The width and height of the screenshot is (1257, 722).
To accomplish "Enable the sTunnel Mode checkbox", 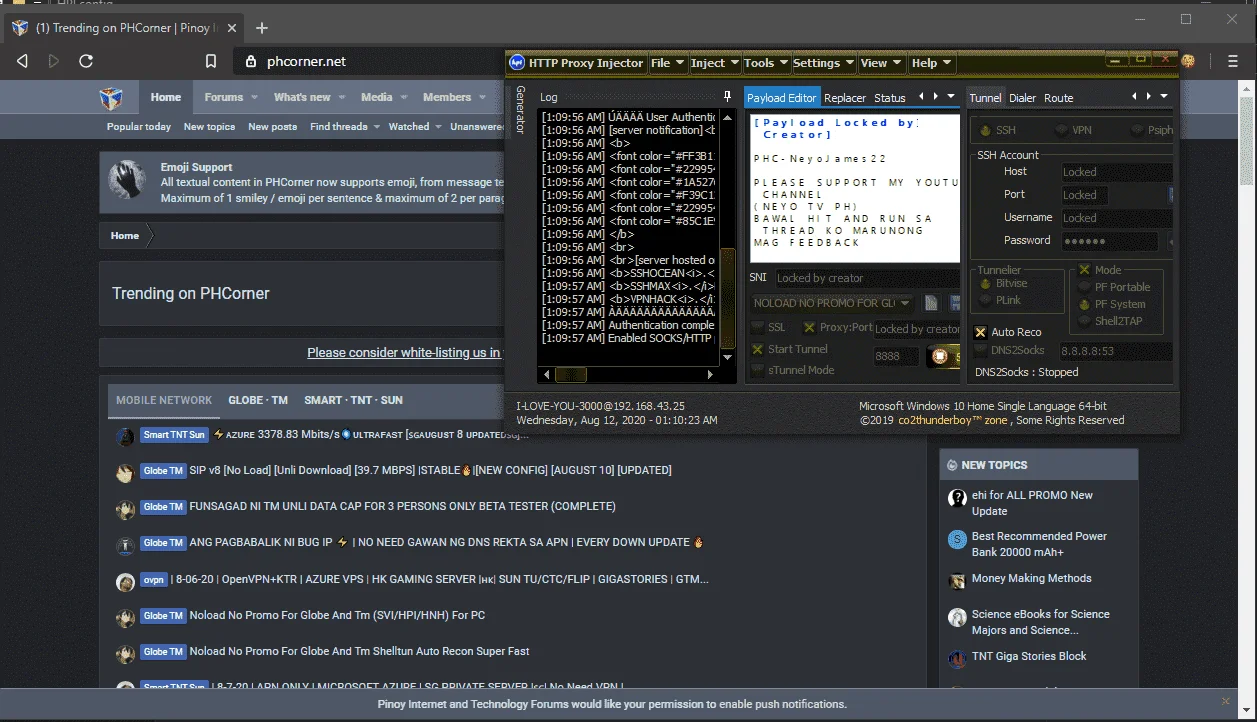I will click(x=758, y=370).
